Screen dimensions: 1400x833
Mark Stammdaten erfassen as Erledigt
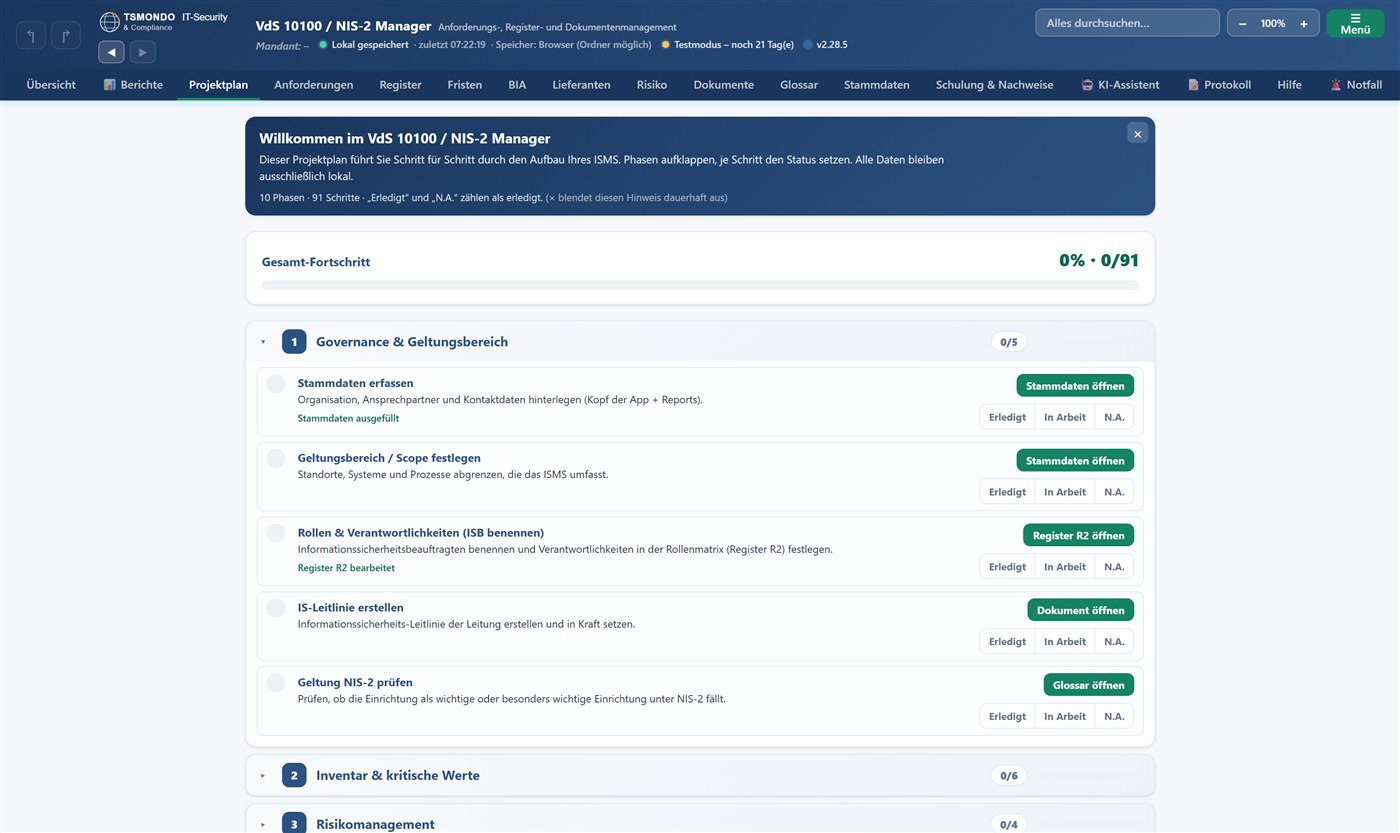(x=1007, y=417)
